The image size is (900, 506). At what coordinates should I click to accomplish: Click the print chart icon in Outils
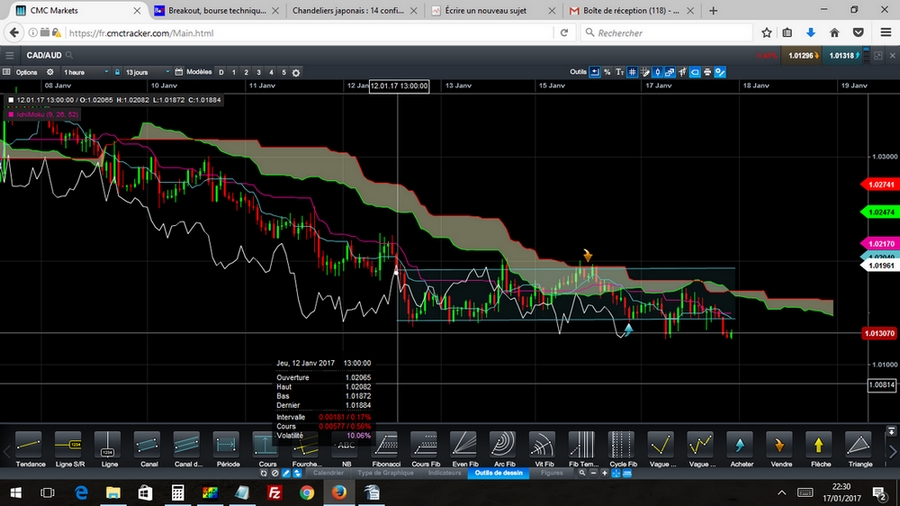pos(707,72)
